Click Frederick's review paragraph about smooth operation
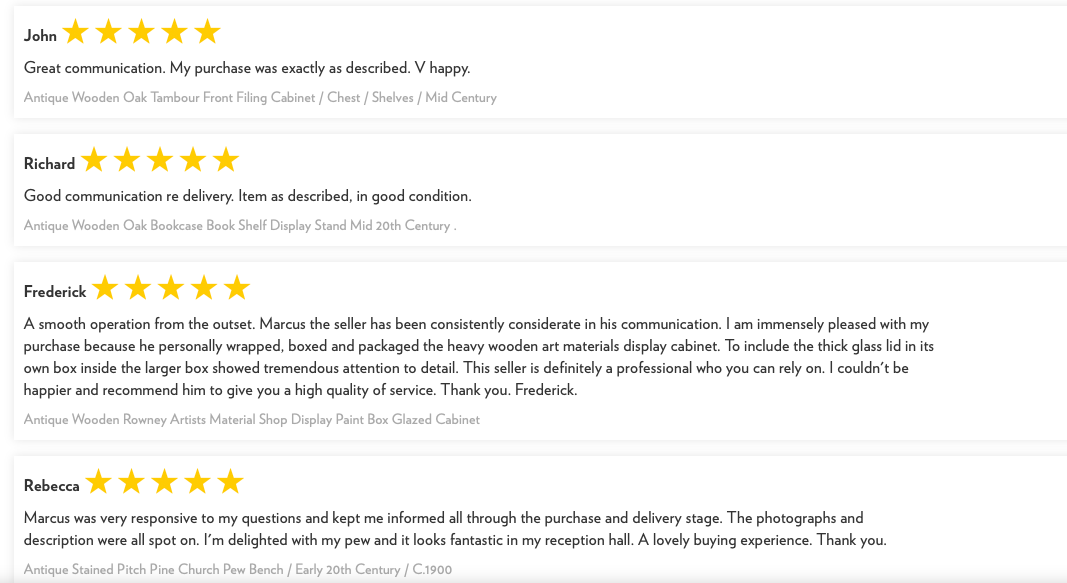The image size is (1067, 583). [479, 356]
